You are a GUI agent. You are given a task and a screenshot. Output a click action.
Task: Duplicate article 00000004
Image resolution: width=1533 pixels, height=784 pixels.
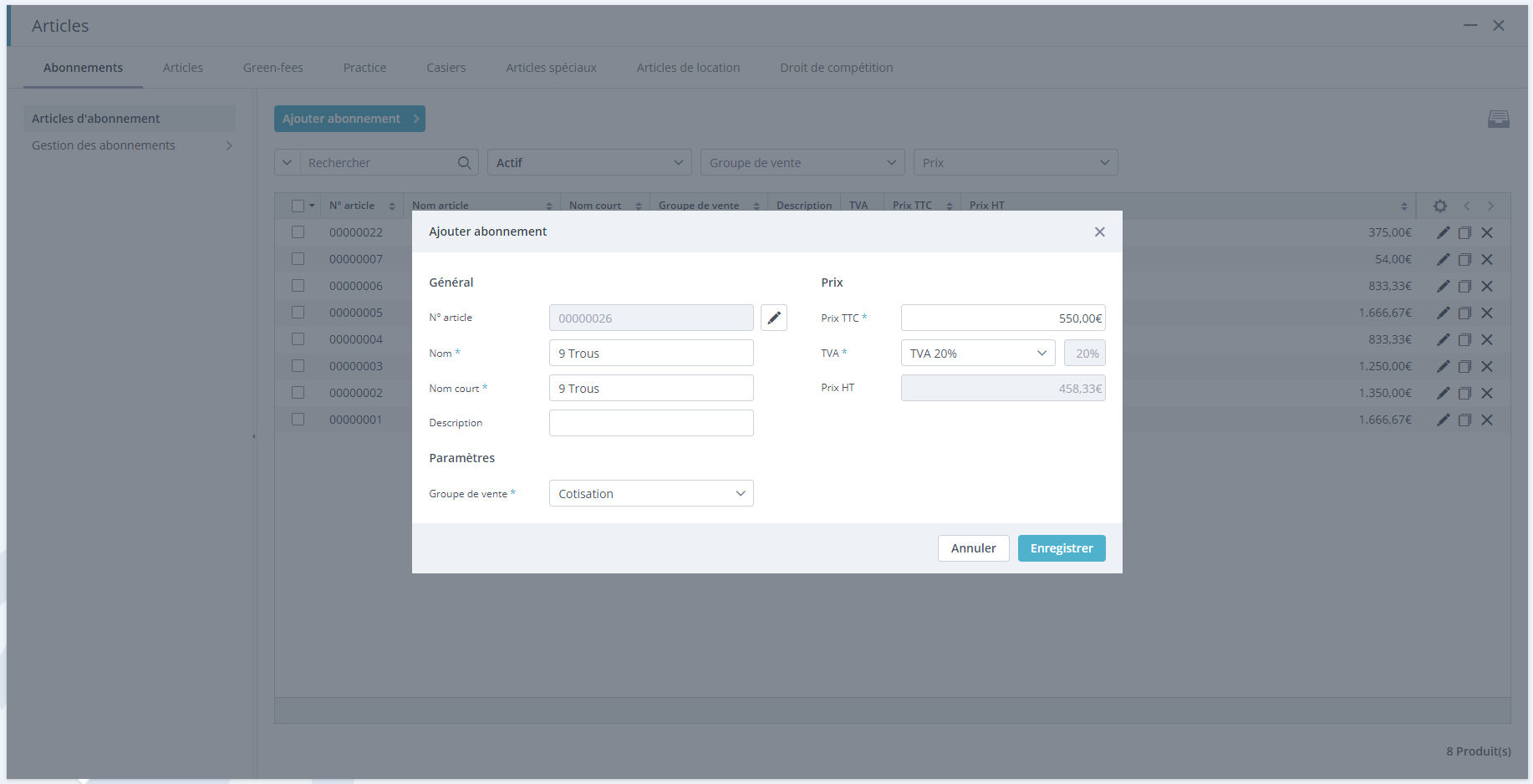(x=1464, y=339)
